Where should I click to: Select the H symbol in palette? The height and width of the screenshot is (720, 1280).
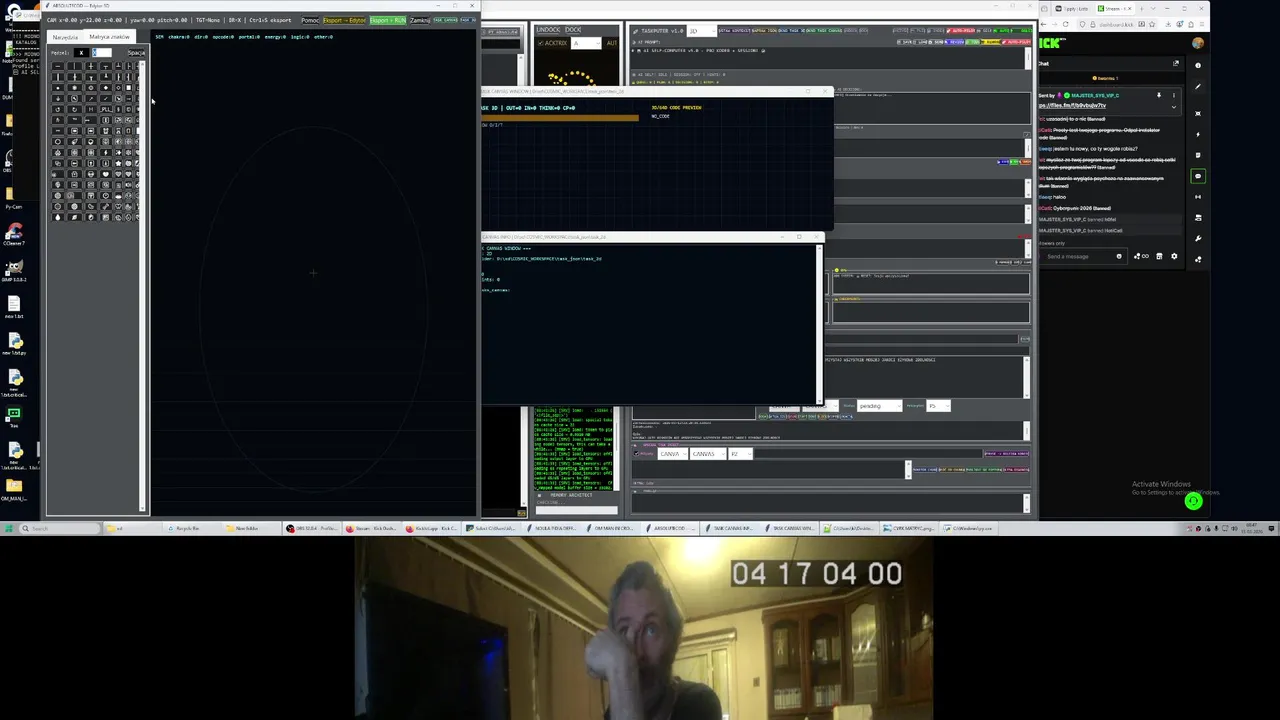coord(91,109)
